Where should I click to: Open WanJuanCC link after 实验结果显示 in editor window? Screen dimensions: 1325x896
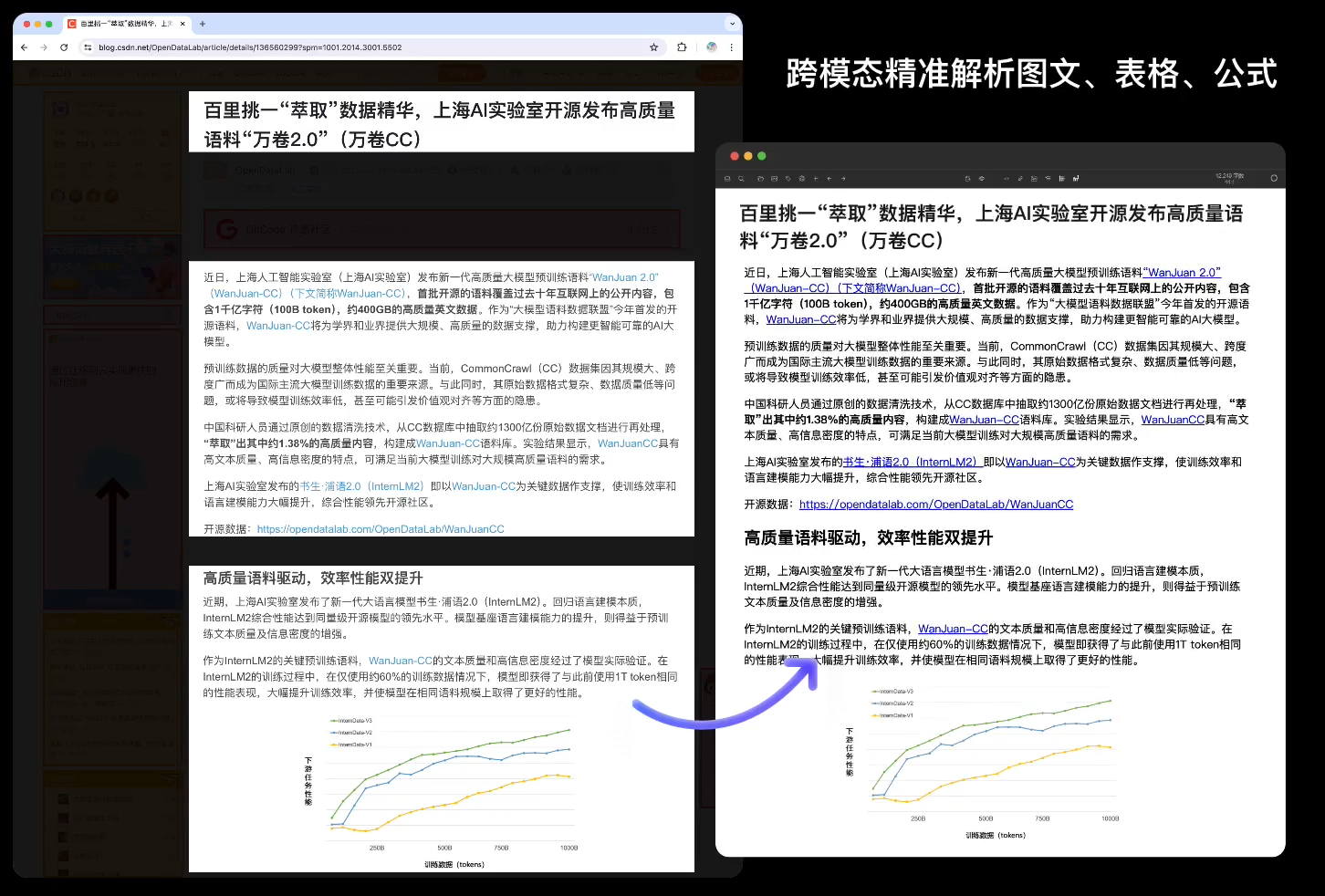pos(1173,420)
